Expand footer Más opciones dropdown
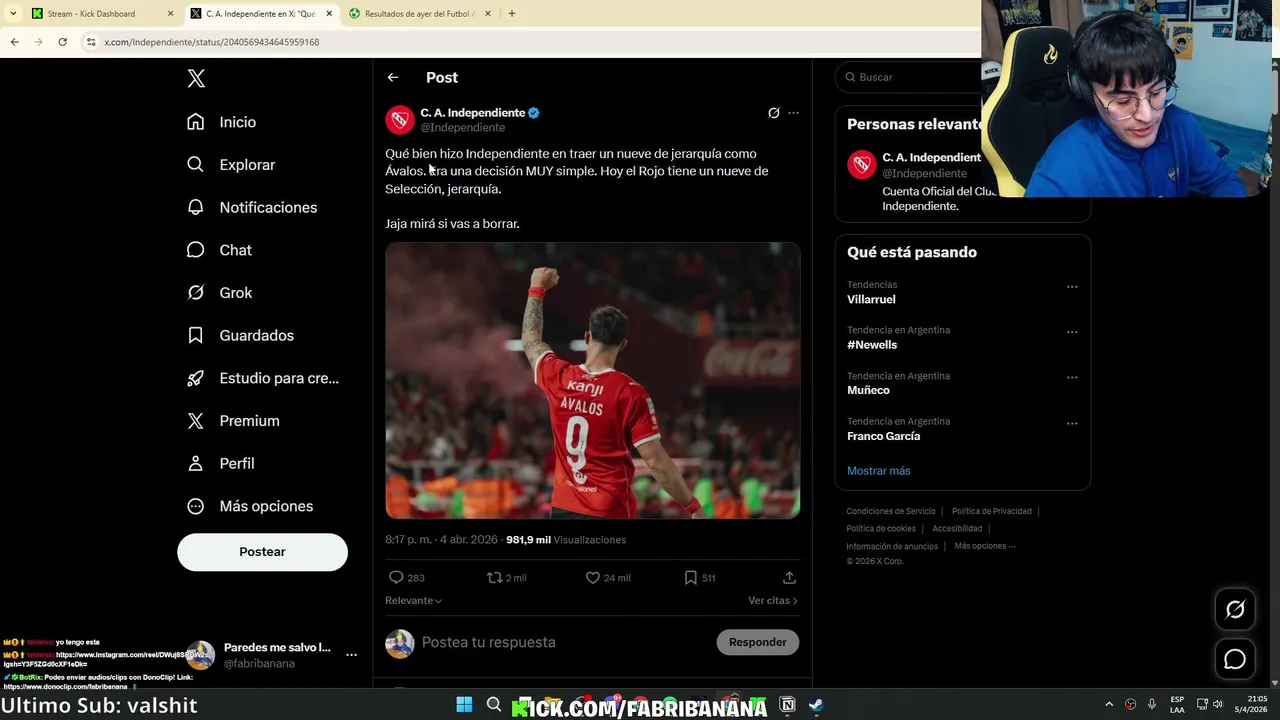1280x720 pixels. [x=985, y=546]
